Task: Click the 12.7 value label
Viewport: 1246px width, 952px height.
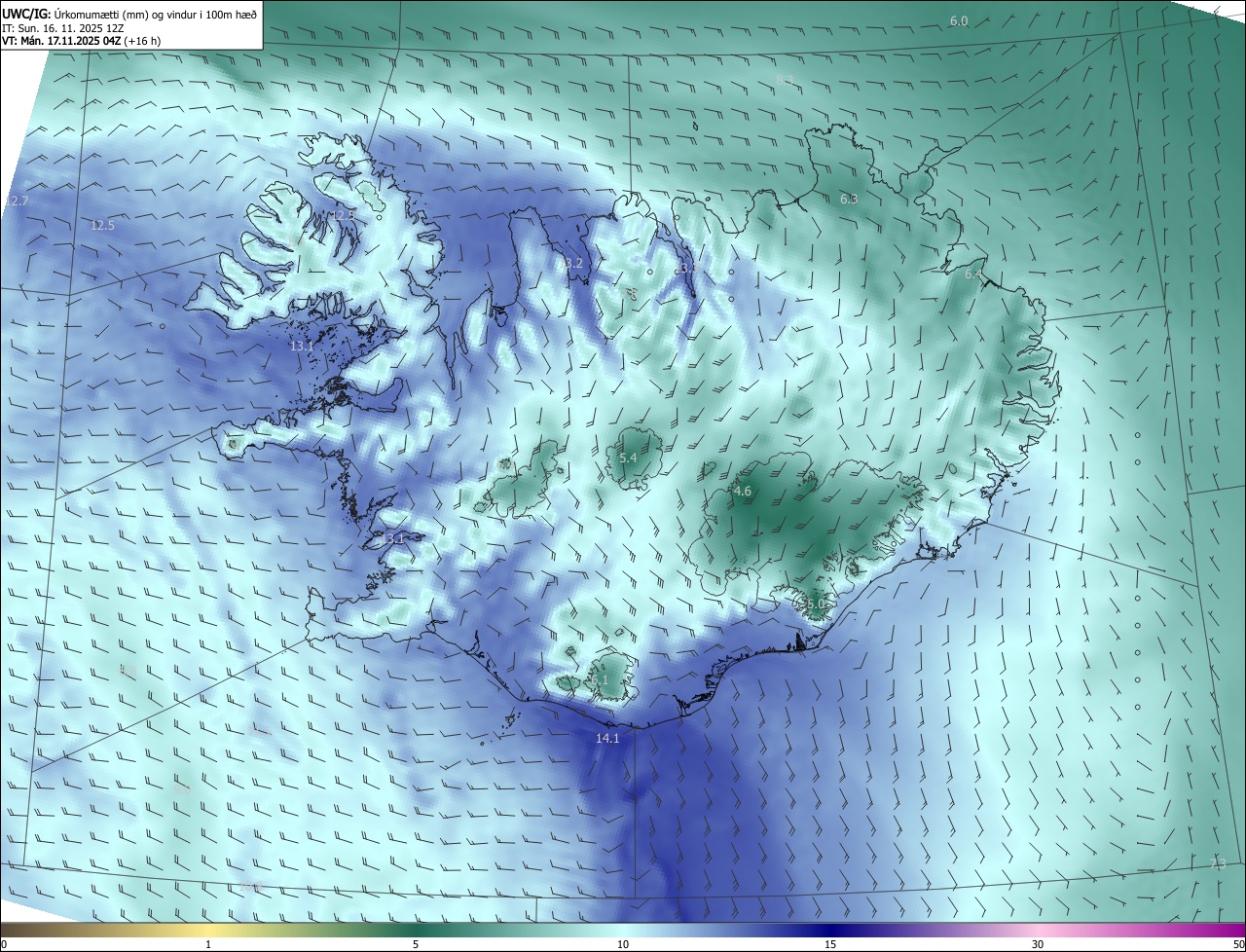Action: tap(17, 201)
